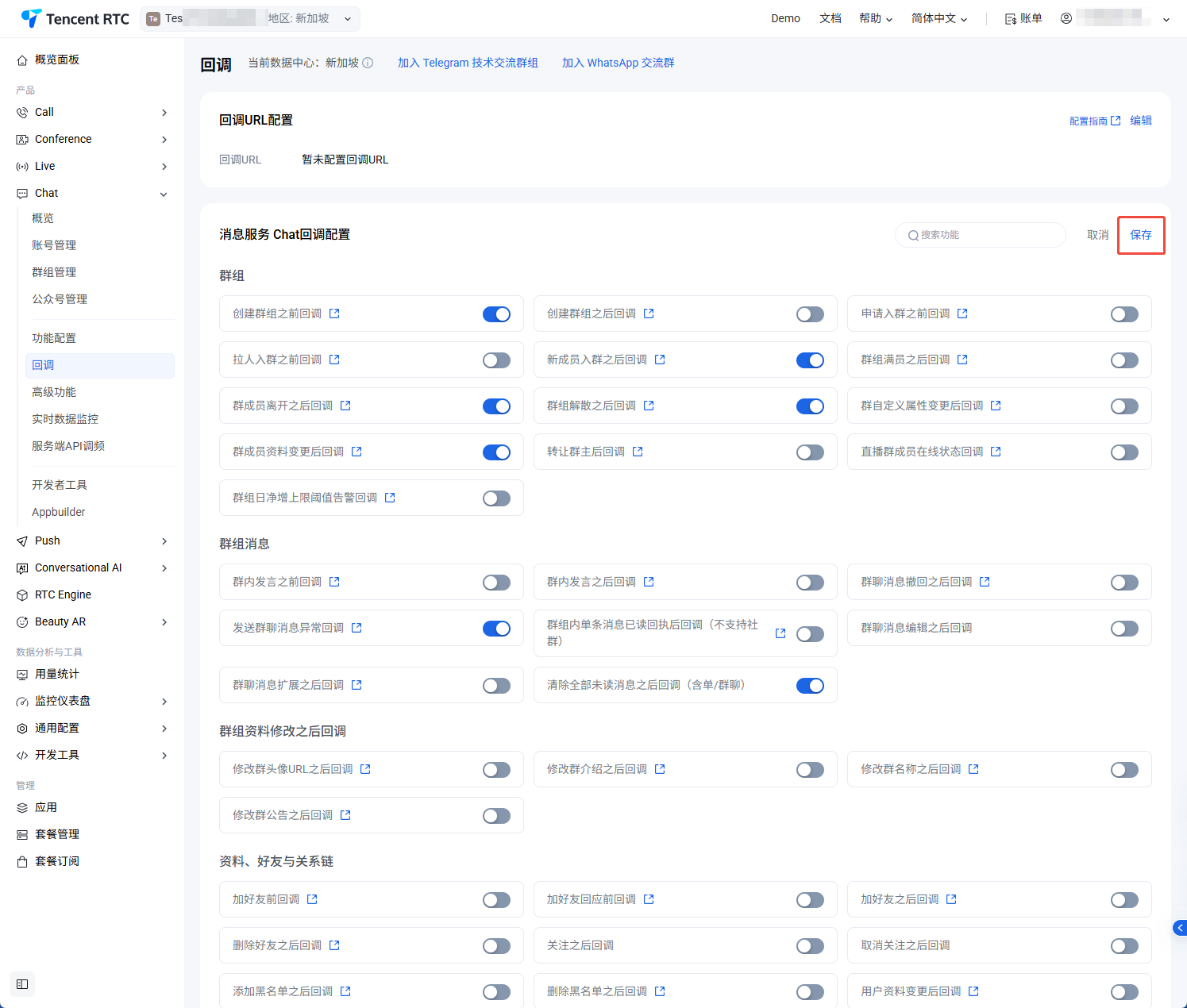Image resolution: width=1187 pixels, height=1008 pixels.
Task: Turn off 清除全部未读消息之后回调 switch
Action: pos(810,686)
